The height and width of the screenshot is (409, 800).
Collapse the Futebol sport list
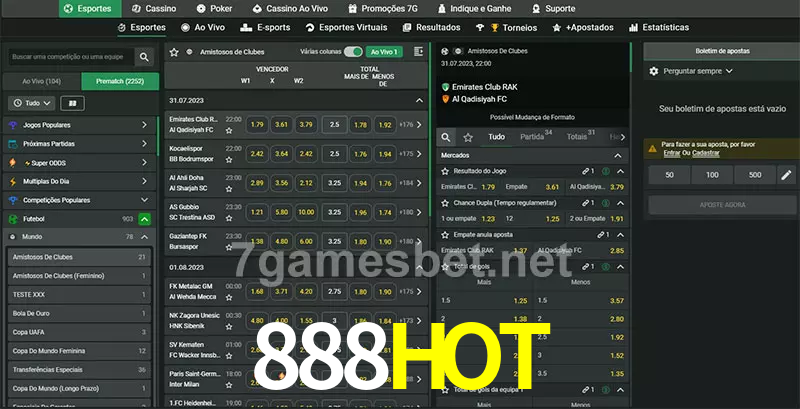[x=144, y=219]
